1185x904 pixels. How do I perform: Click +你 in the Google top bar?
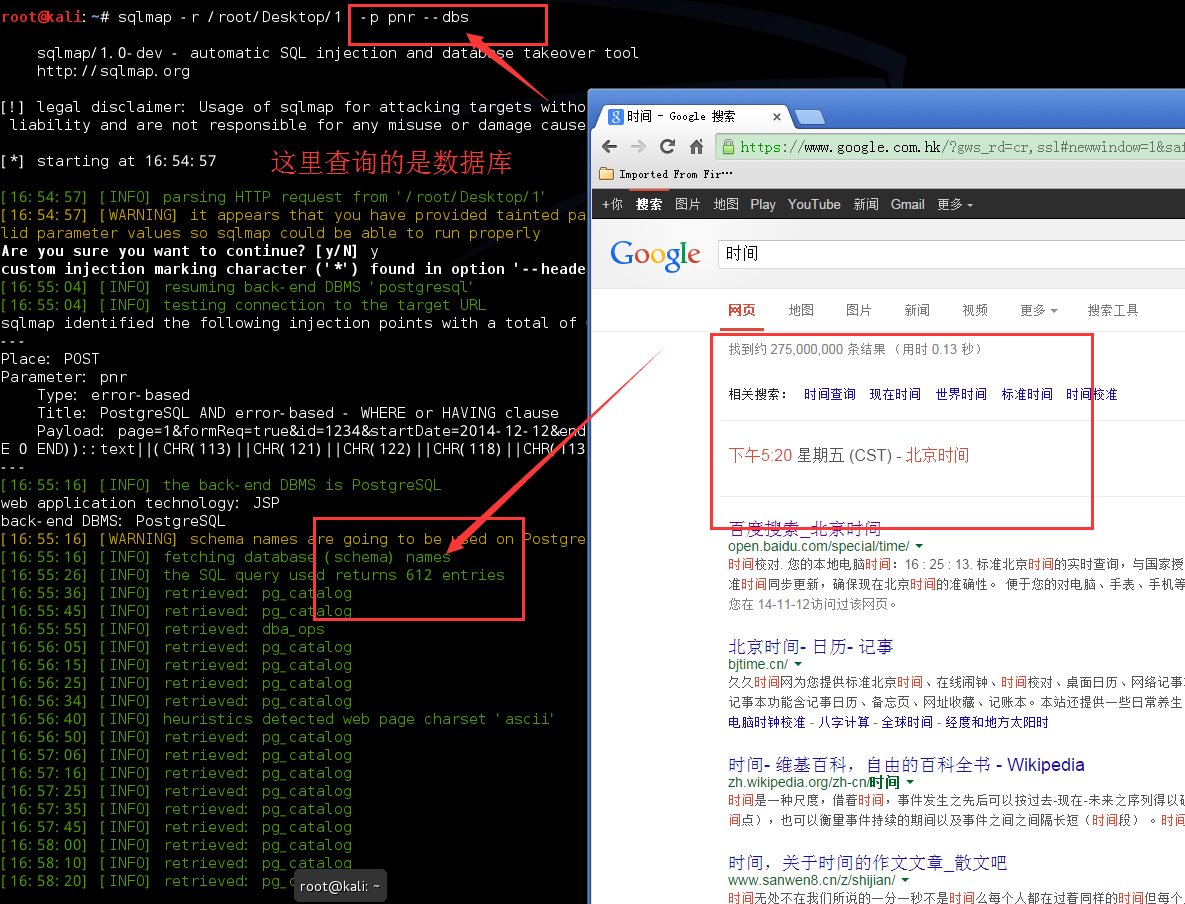click(612, 204)
